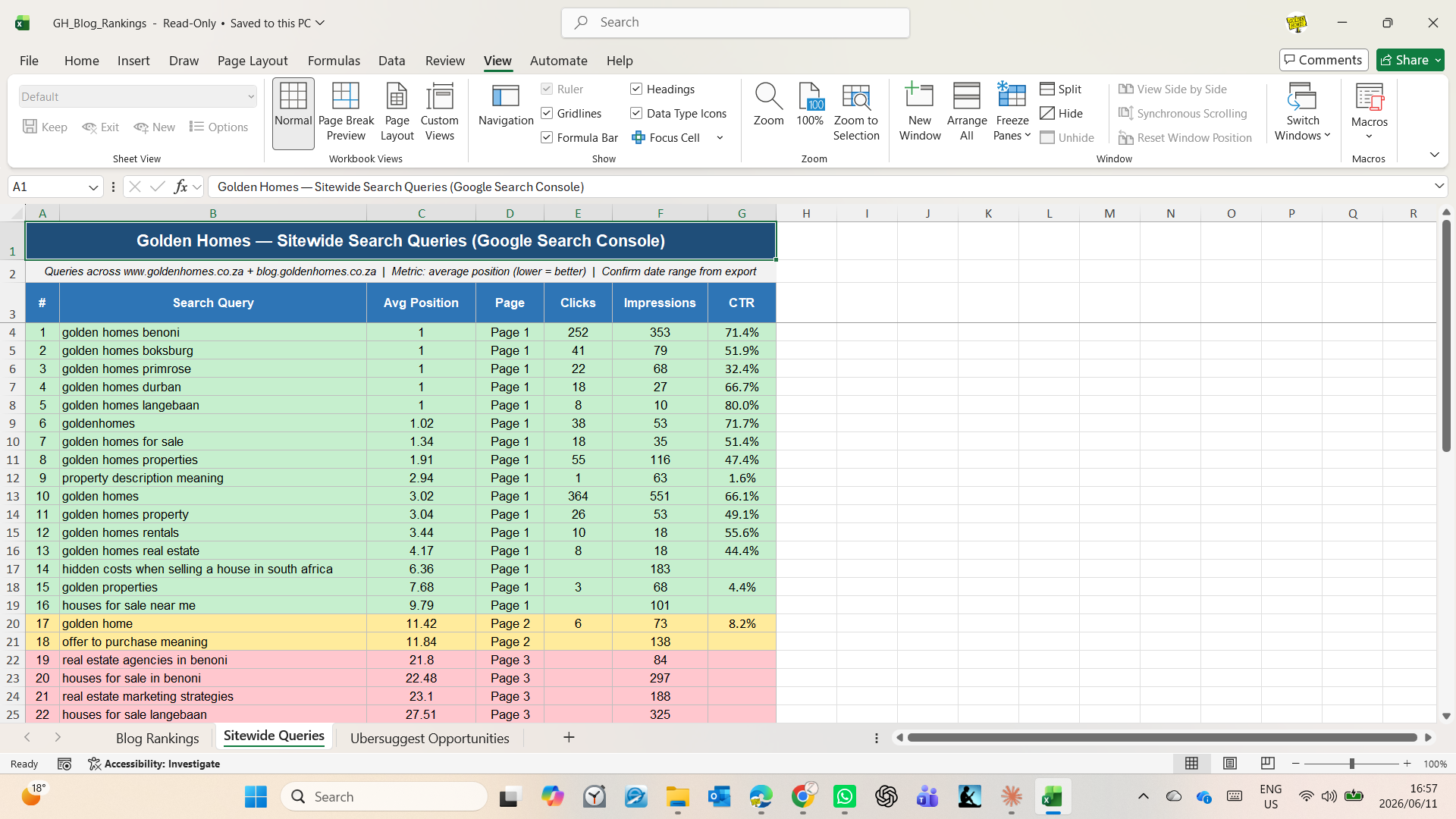The image size is (1456, 819).
Task: Open Page Break Preview view
Action: pyautogui.click(x=346, y=113)
